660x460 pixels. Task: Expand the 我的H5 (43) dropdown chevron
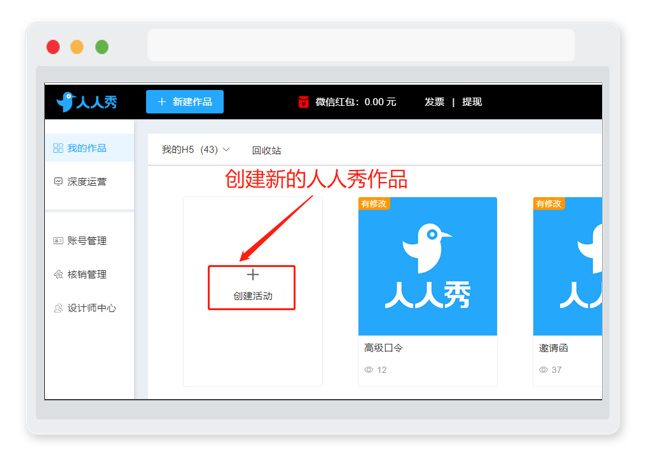(226, 149)
